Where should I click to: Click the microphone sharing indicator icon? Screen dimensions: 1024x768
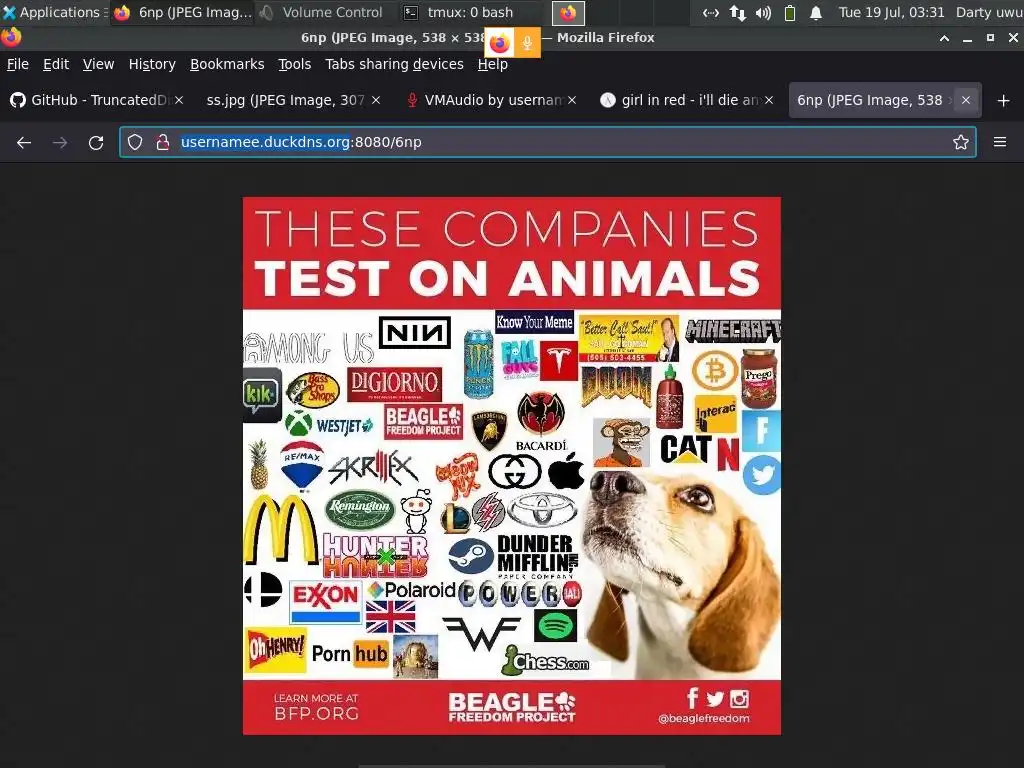coord(527,43)
